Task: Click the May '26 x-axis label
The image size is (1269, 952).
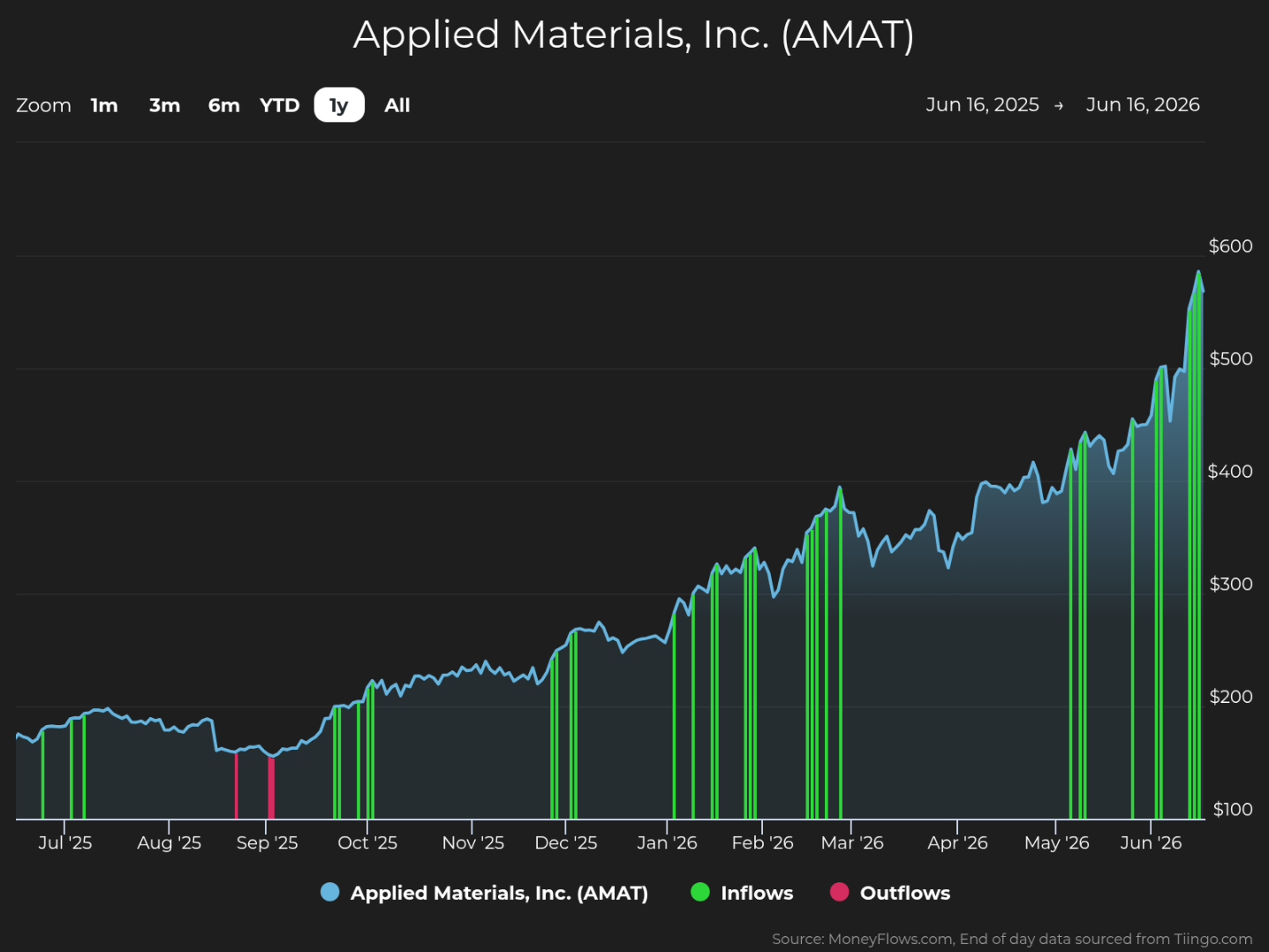Action: [1056, 842]
